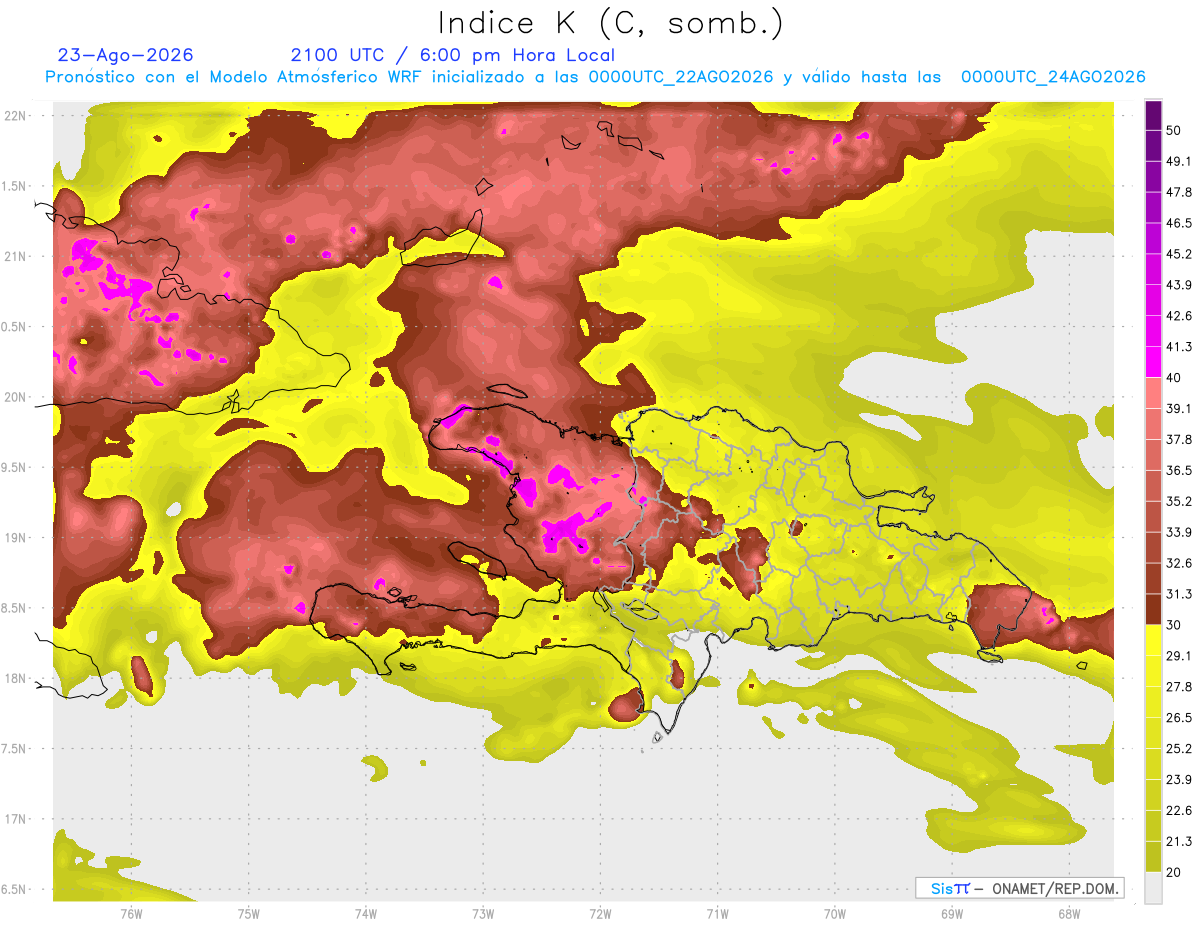
Task: Click the latitude label "21N"
Action: 15,256
